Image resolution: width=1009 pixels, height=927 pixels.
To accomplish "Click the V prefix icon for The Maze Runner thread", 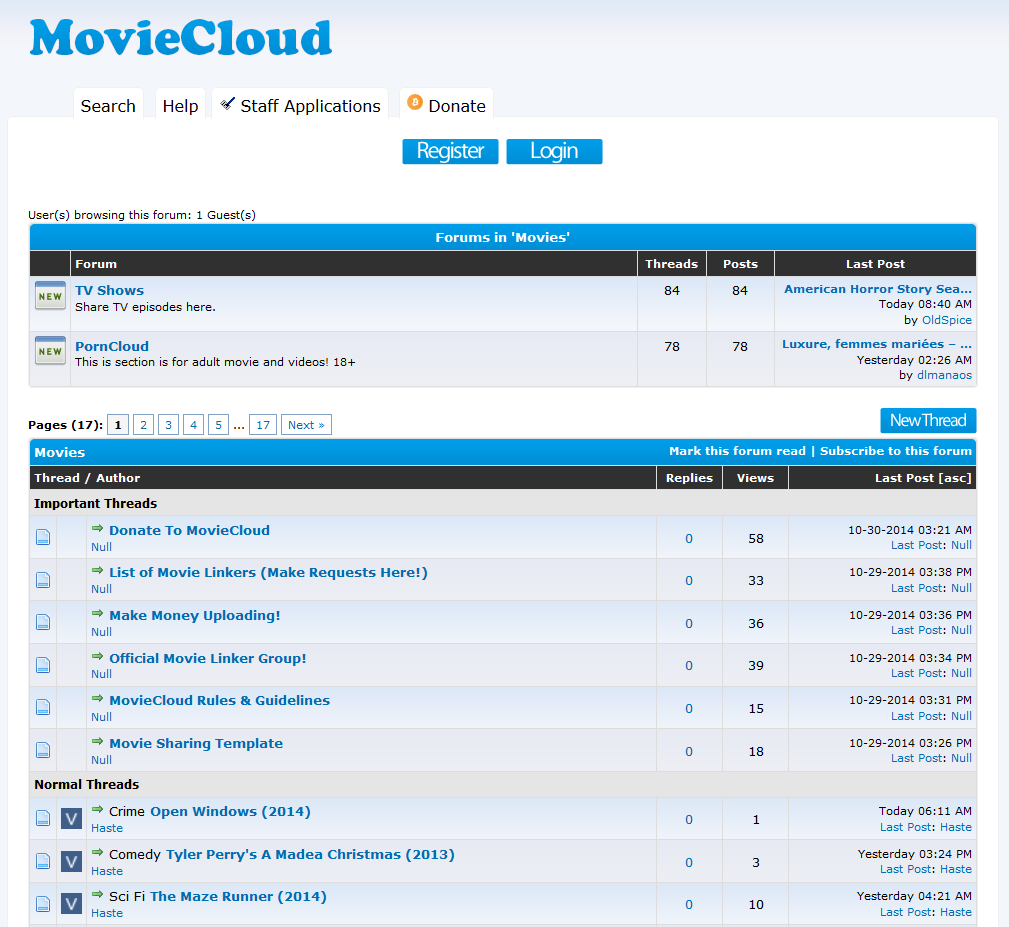I will [x=71, y=904].
